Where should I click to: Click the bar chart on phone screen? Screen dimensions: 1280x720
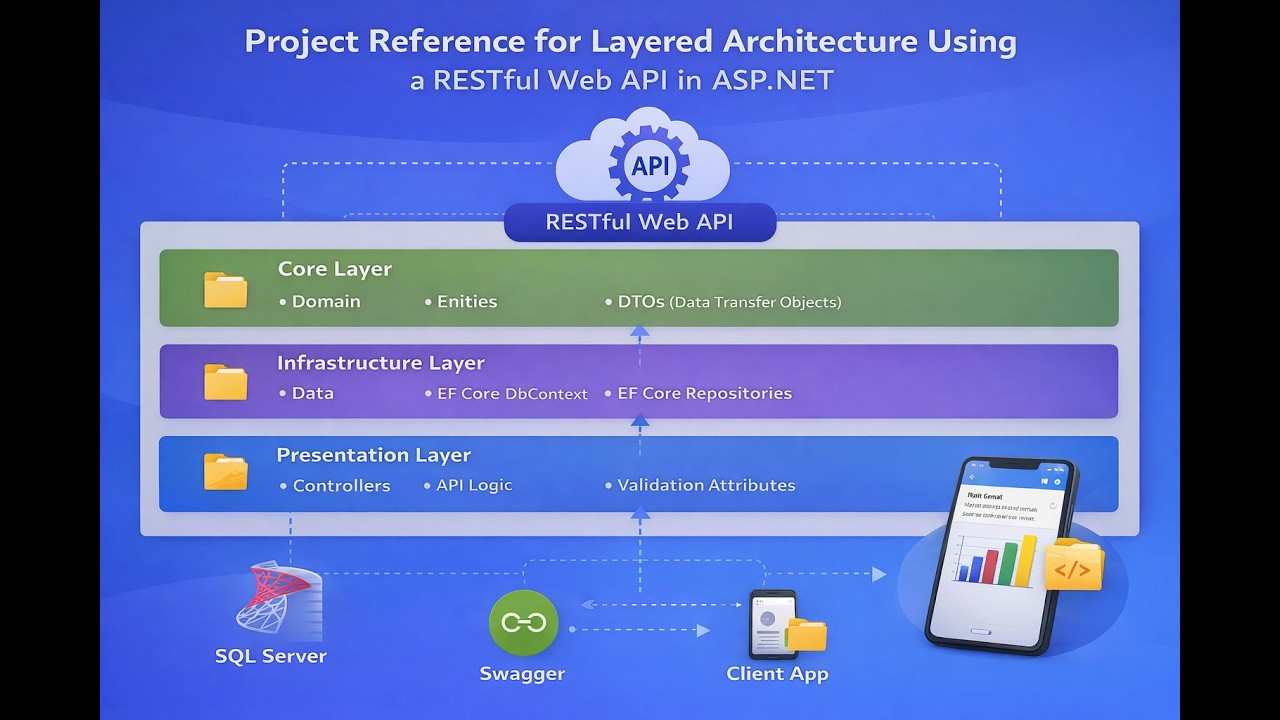point(996,560)
